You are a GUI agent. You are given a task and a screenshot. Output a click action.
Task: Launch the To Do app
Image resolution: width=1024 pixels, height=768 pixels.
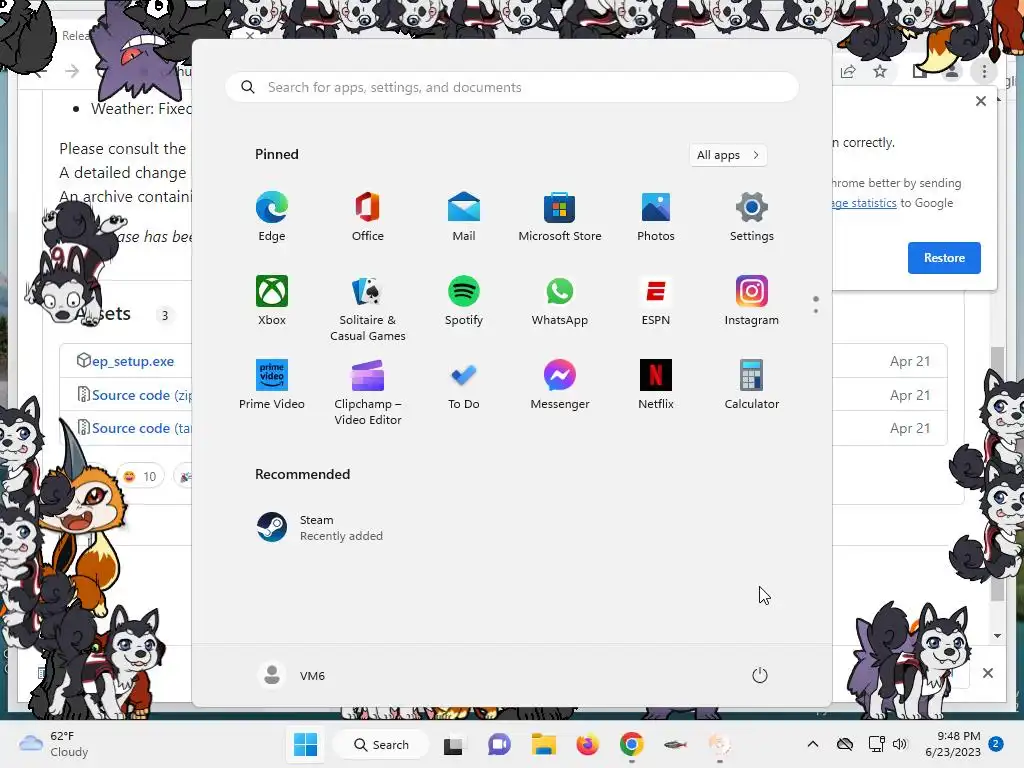coord(464,385)
